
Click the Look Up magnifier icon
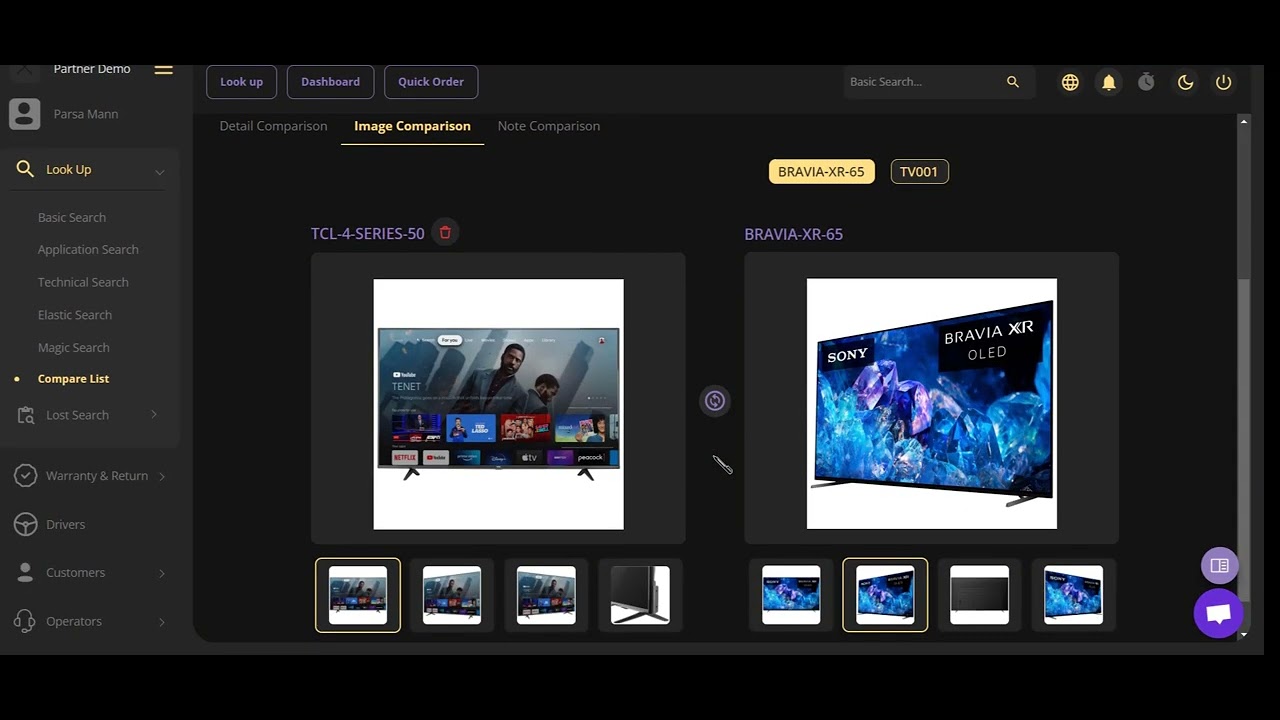(x=25, y=169)
